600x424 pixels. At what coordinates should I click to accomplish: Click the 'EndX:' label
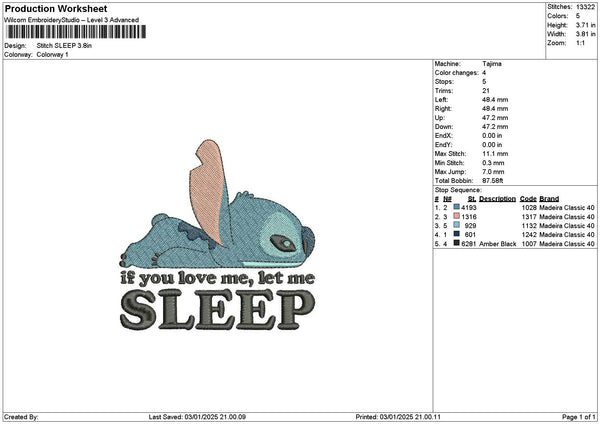[x=443, y=136]
